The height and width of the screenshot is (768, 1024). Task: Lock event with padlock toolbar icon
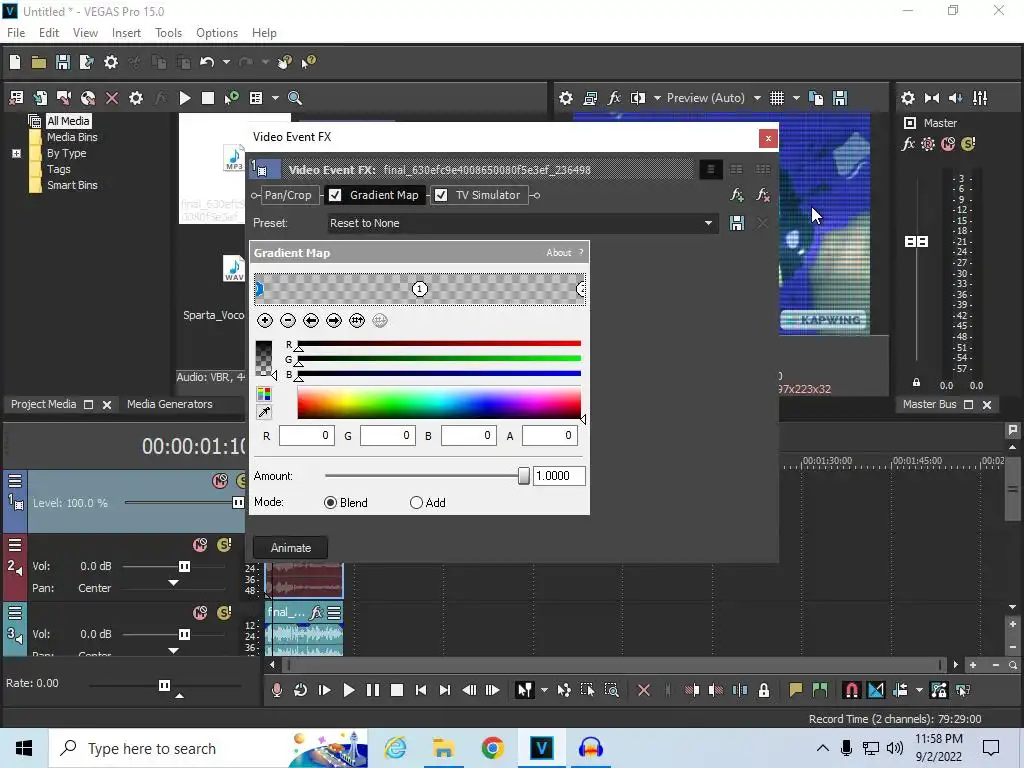click(x=763, y=690)
